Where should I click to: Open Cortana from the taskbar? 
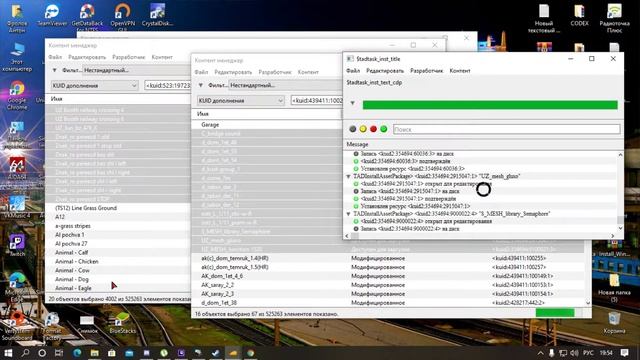tap(42, 353)
